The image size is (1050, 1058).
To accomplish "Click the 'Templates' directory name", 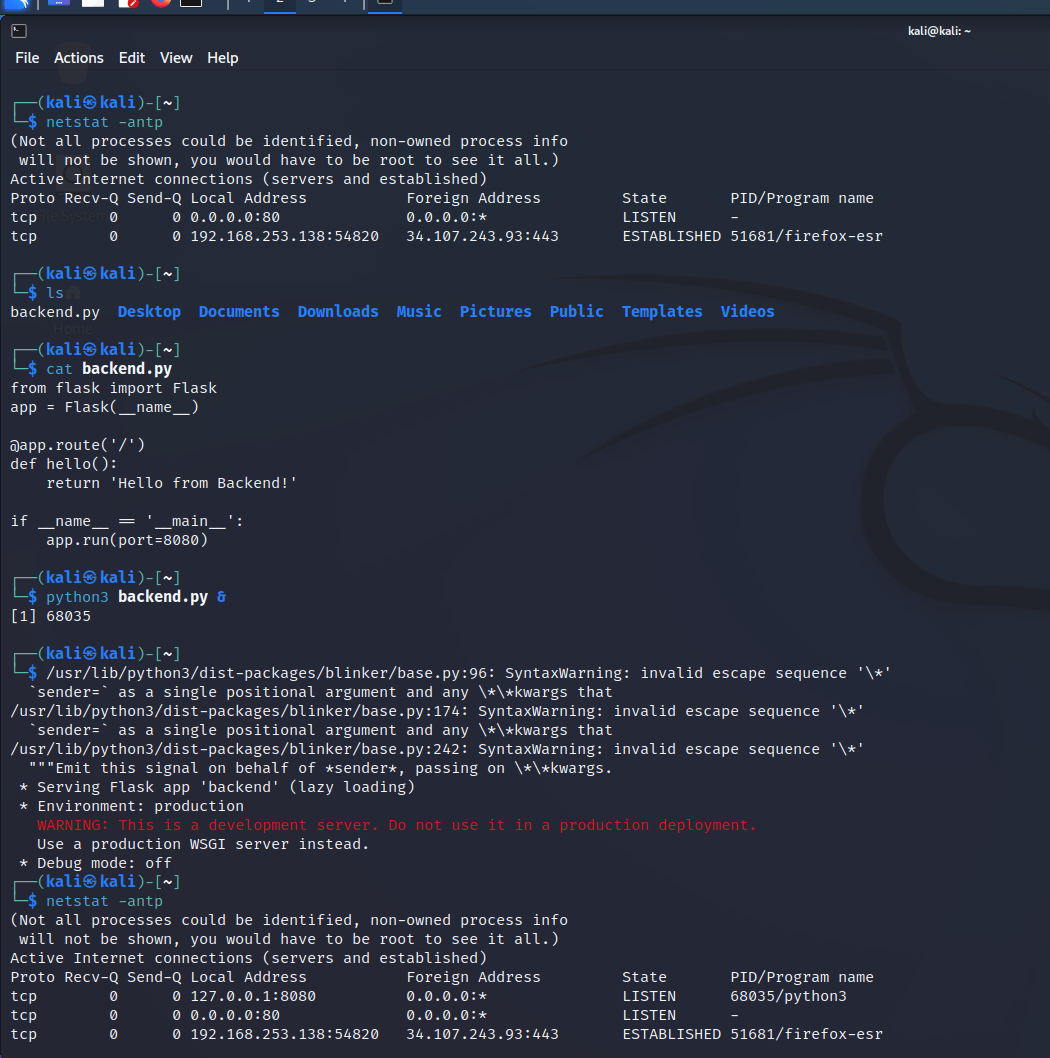I will coord(662,312).
